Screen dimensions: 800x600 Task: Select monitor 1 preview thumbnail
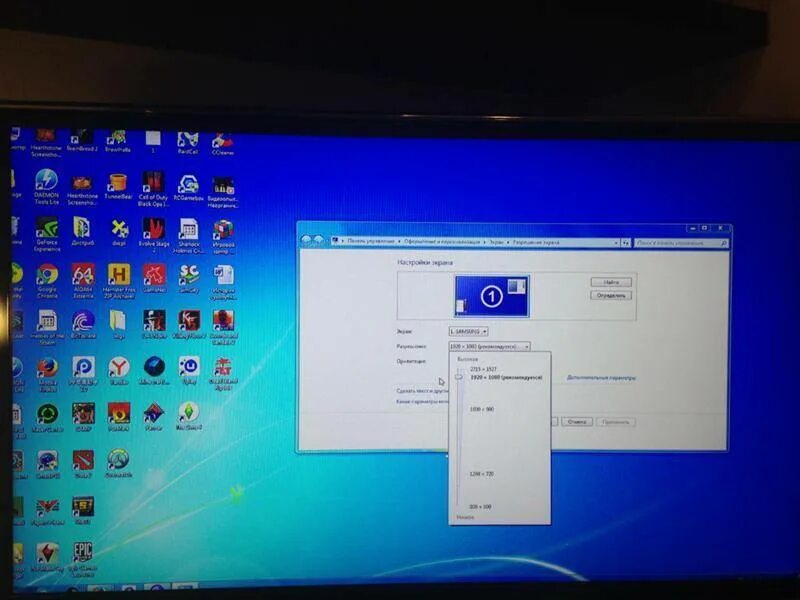coord(492,296)
